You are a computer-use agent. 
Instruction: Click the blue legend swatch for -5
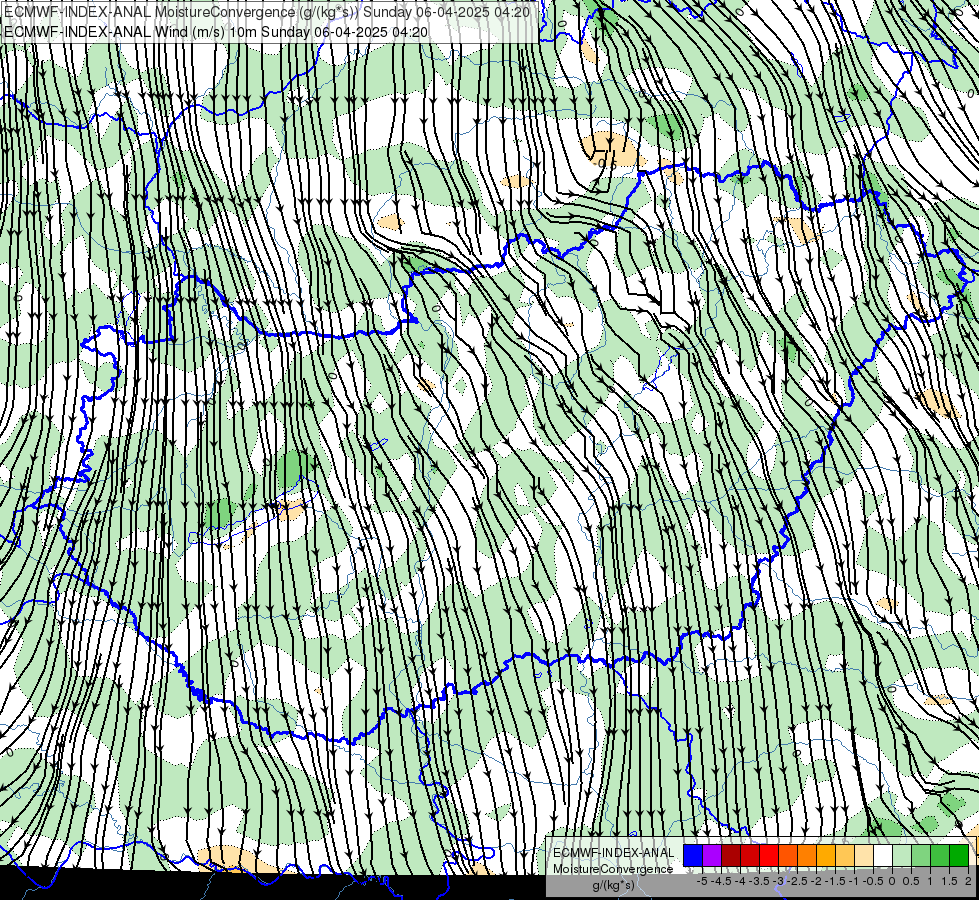[693, 855]
